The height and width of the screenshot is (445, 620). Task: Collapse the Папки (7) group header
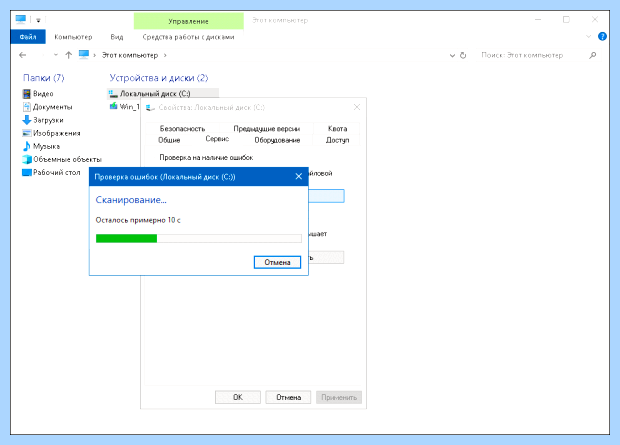pyautogui.click(x=43, y=78)
